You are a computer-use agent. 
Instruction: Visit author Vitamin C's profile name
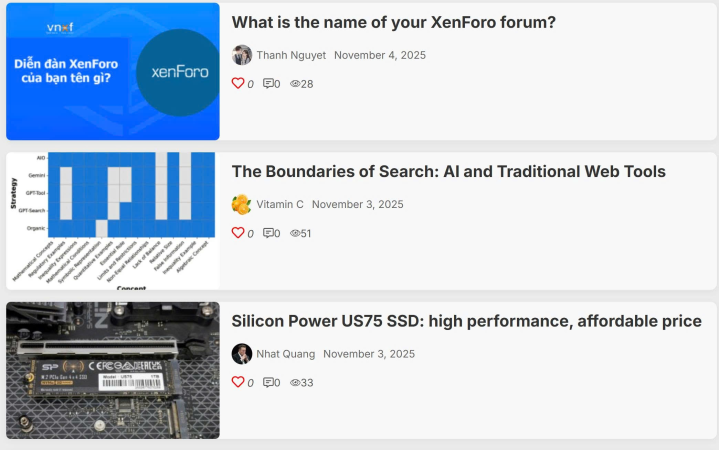[x=280, y=204]
